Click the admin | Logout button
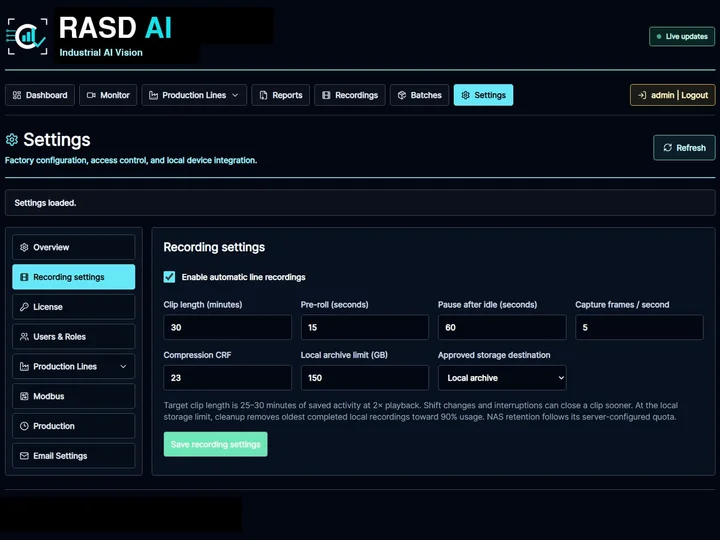 pos(673,95)
